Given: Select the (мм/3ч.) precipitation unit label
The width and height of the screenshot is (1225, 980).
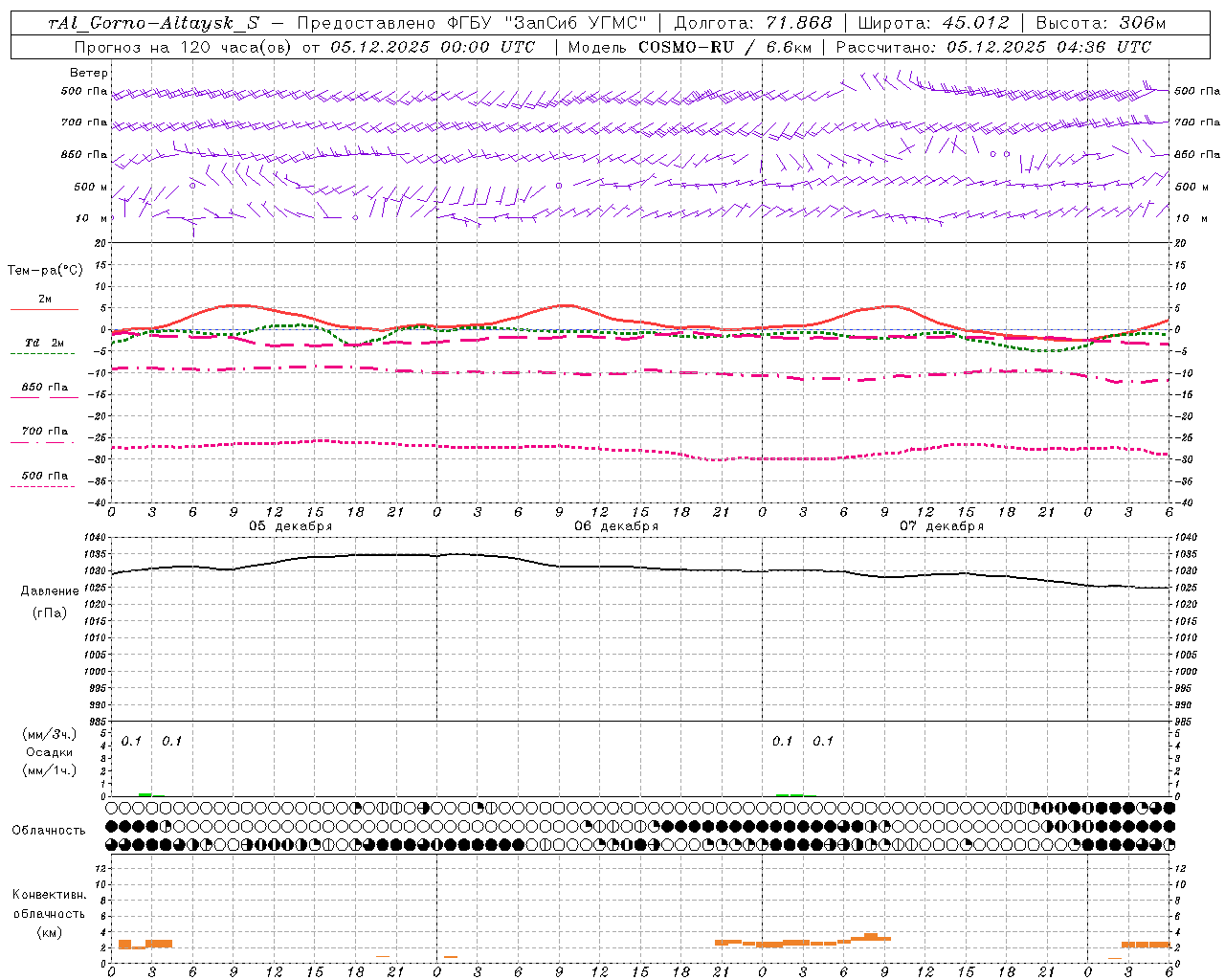Looking at the screenshot, I should tap(50, 734).
